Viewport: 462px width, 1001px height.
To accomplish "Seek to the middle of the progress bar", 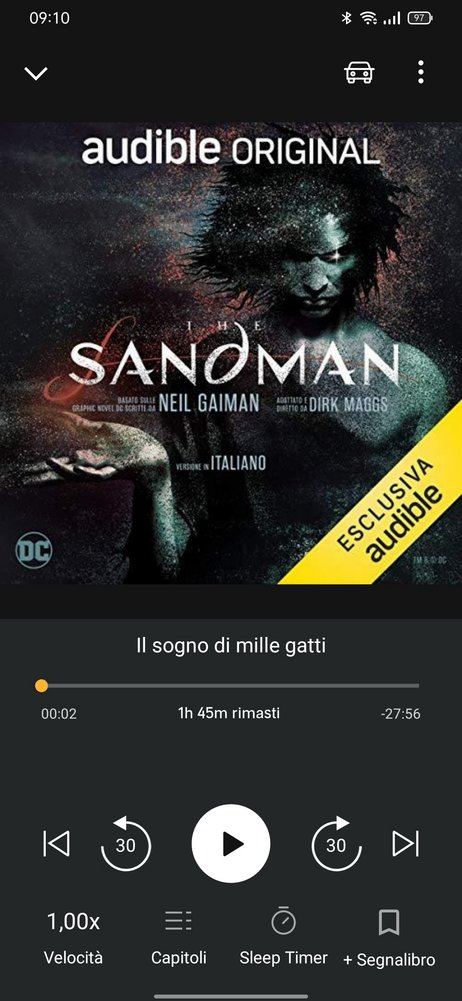I will click(230, 686).
